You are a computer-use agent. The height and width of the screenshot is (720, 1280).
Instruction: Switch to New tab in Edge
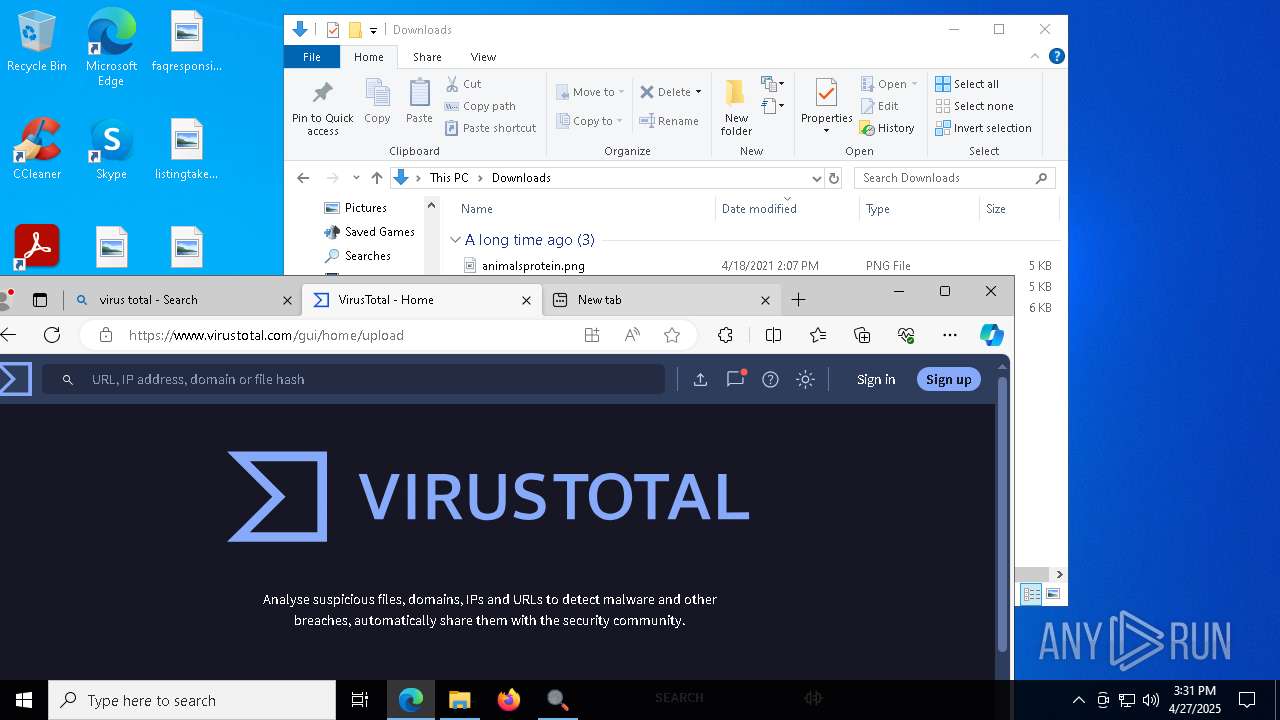click(x=660, y=300)
